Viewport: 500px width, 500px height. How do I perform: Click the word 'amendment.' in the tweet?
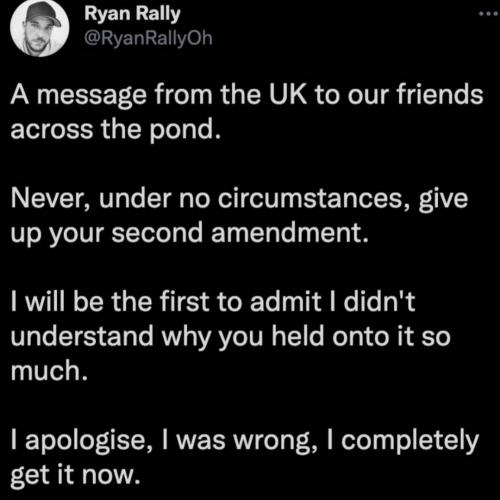291,233
